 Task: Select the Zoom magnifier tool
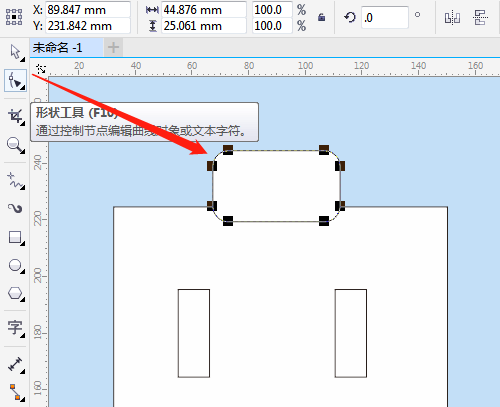pos(14,145)
